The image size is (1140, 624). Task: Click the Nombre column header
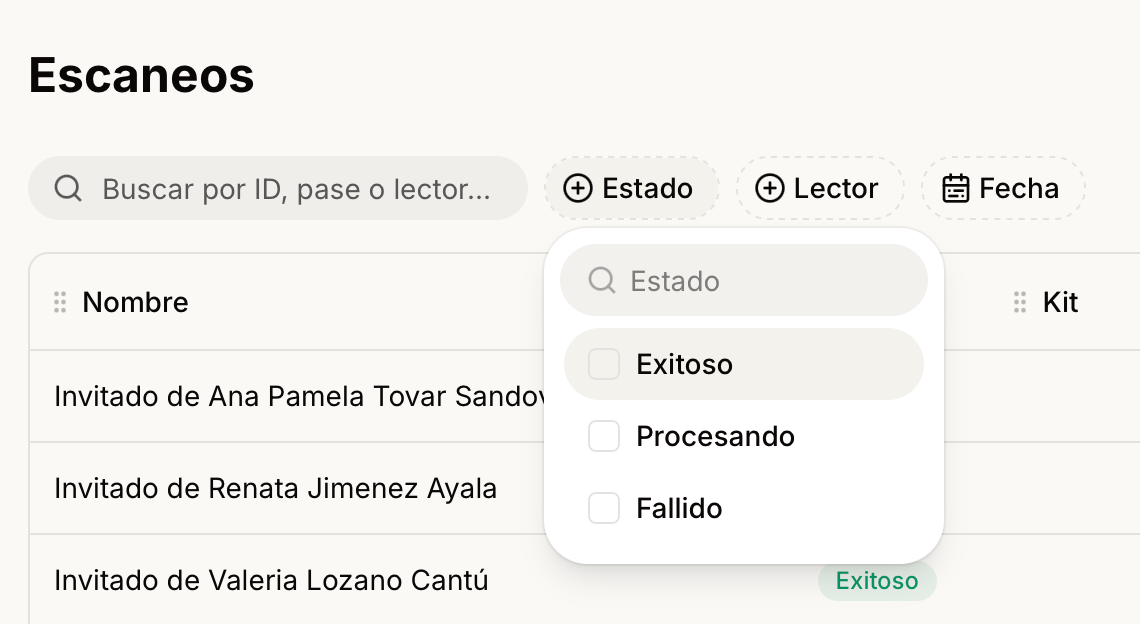point(135,302)
